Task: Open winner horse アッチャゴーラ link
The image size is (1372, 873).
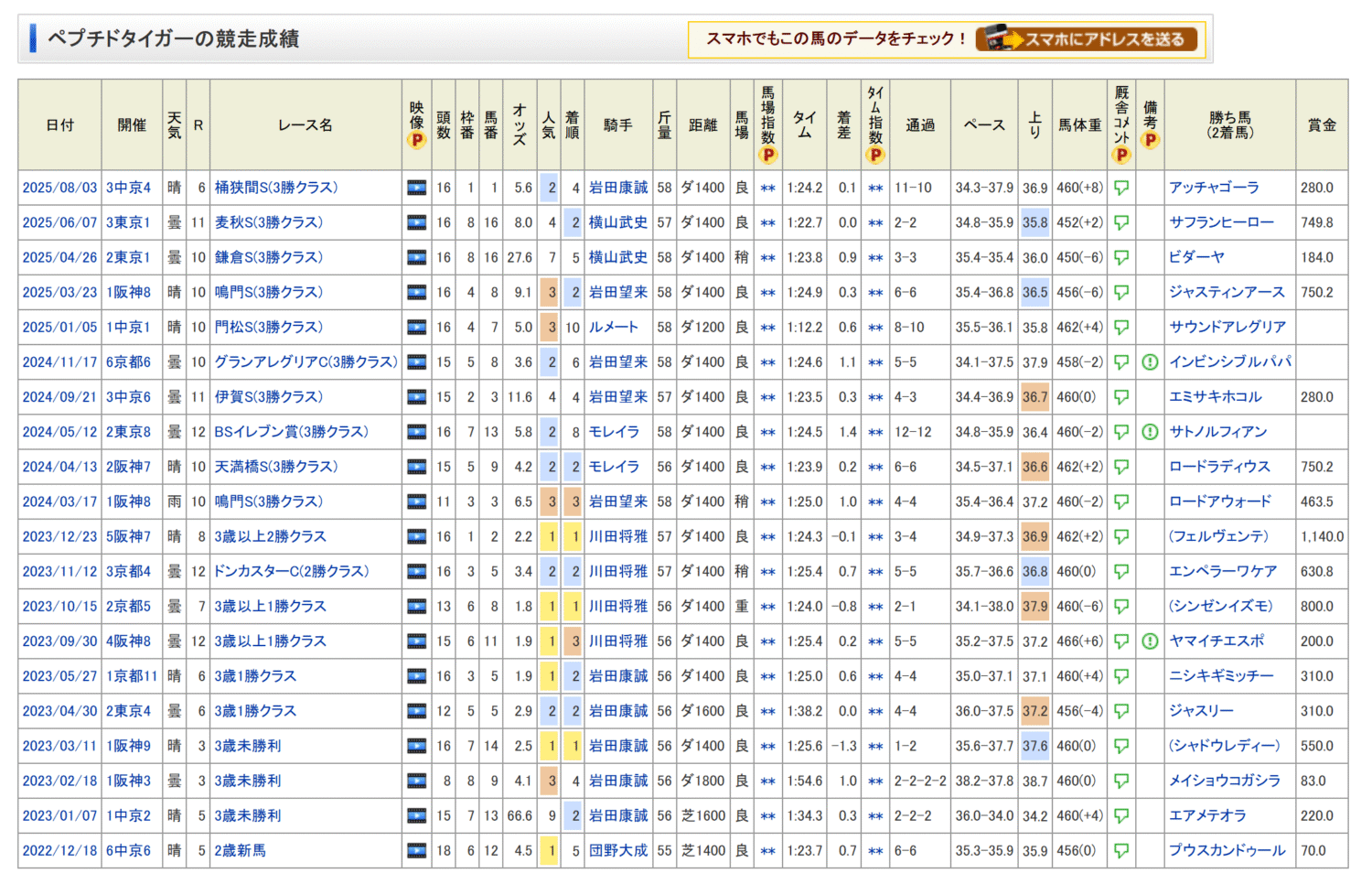Action: point(1214,188)
